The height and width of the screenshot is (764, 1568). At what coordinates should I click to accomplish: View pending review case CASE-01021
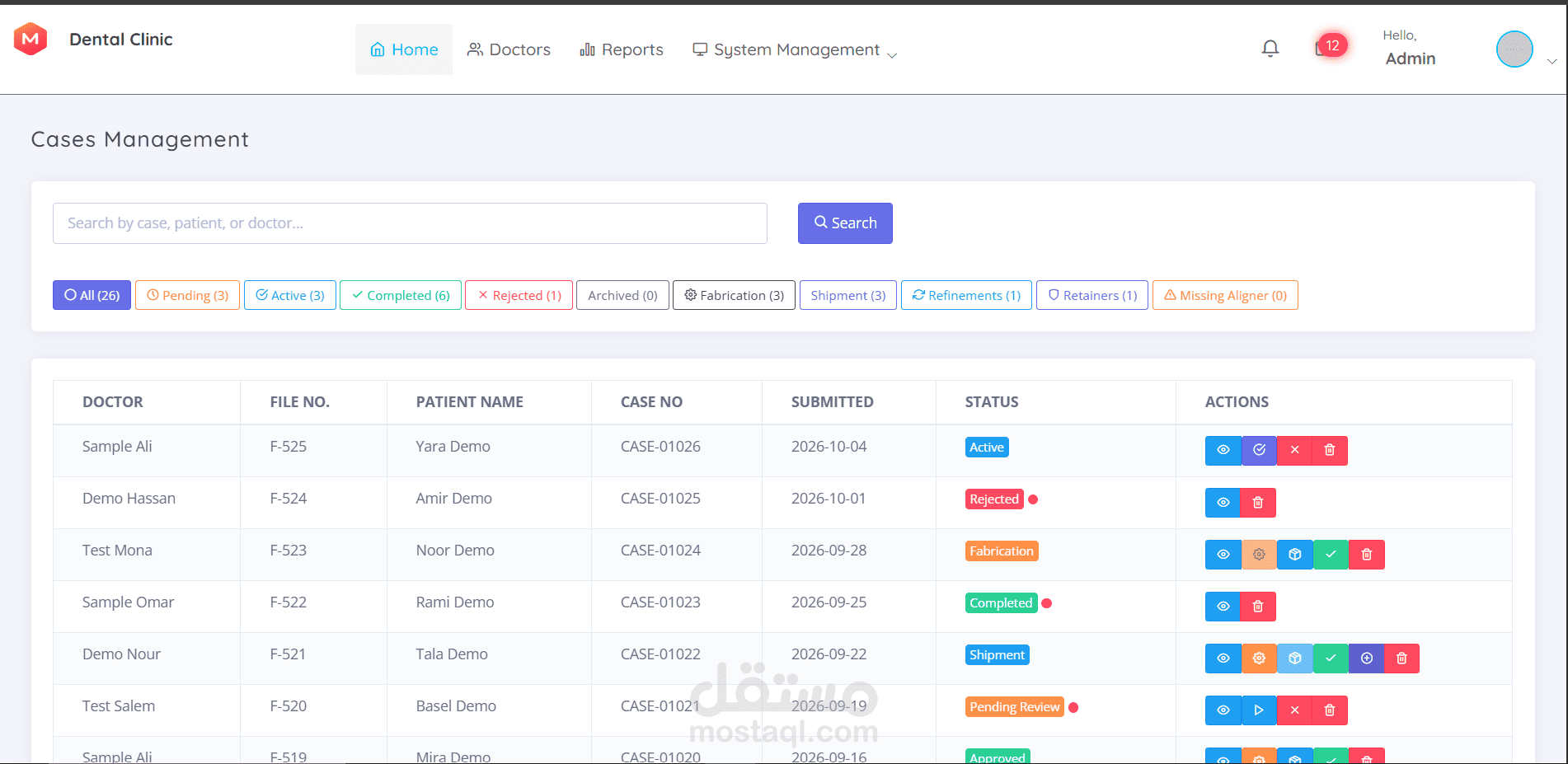1223,710
